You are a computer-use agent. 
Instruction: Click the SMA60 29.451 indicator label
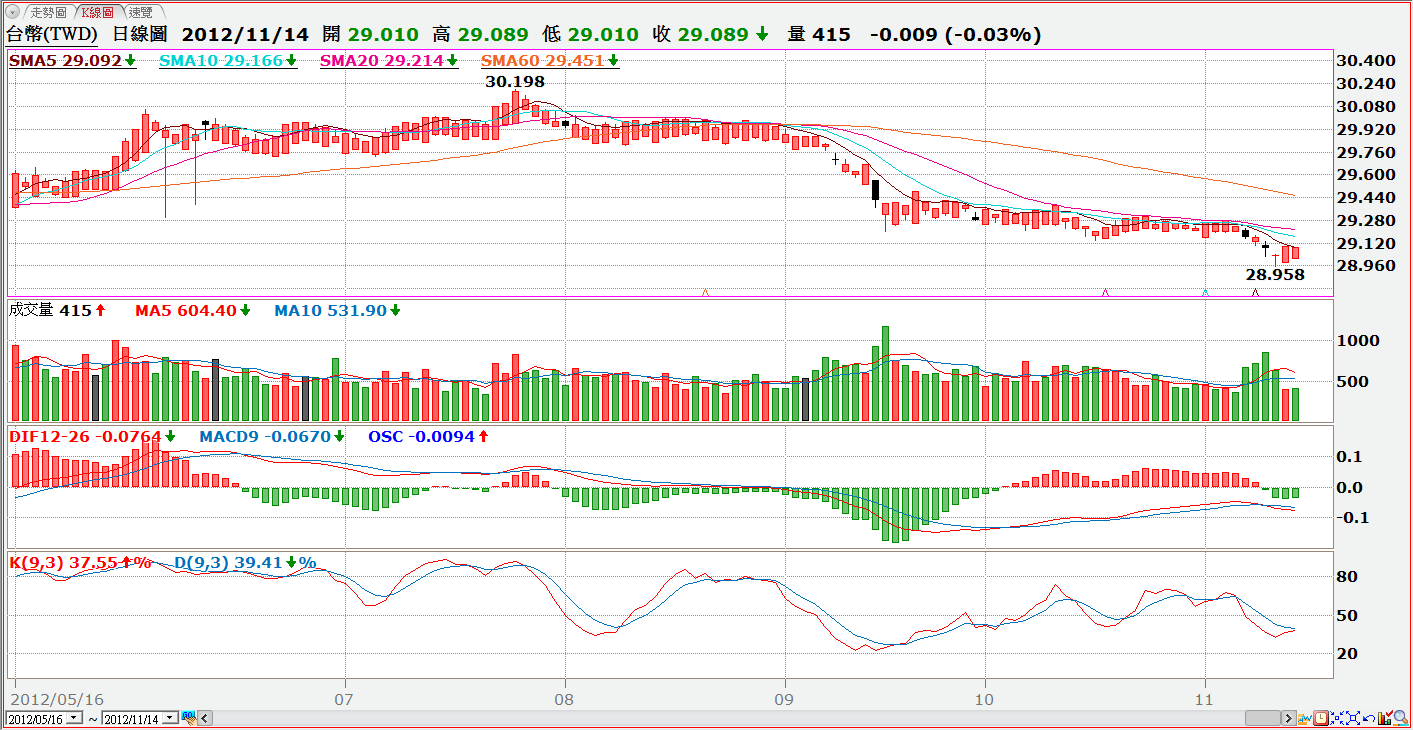tap(549, 61)
